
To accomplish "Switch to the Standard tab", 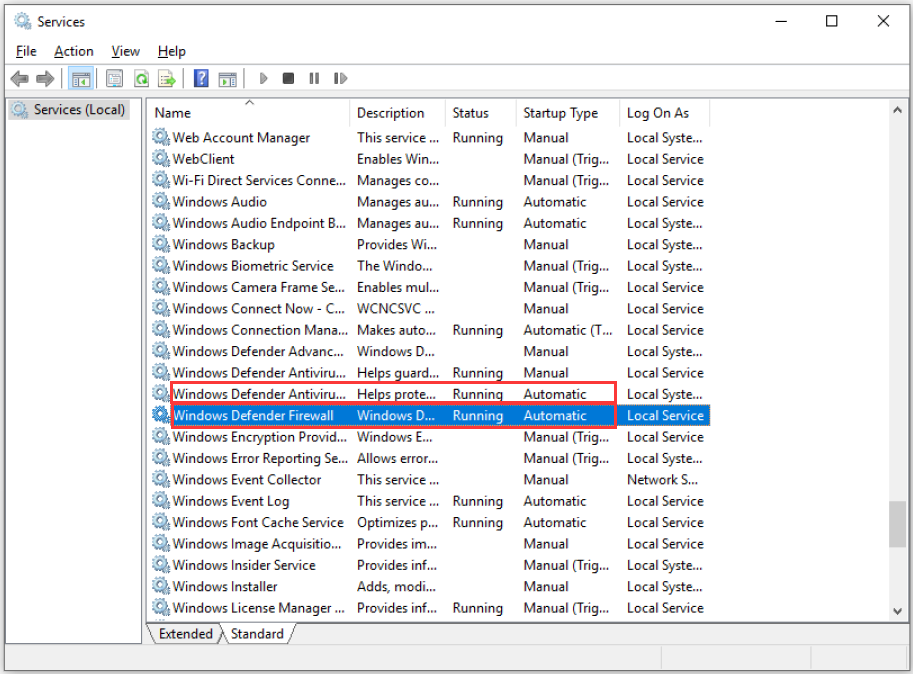I will (257, 633).
